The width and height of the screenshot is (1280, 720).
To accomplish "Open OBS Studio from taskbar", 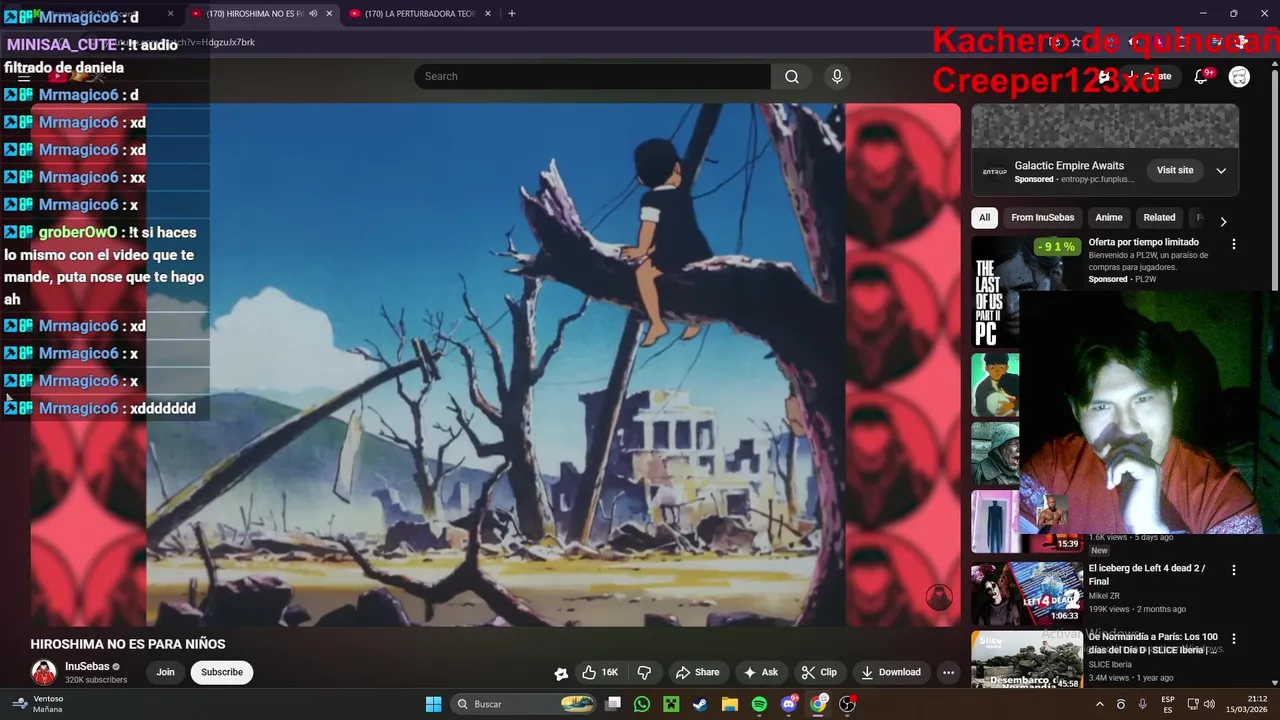I will click(x=847, y=704).
